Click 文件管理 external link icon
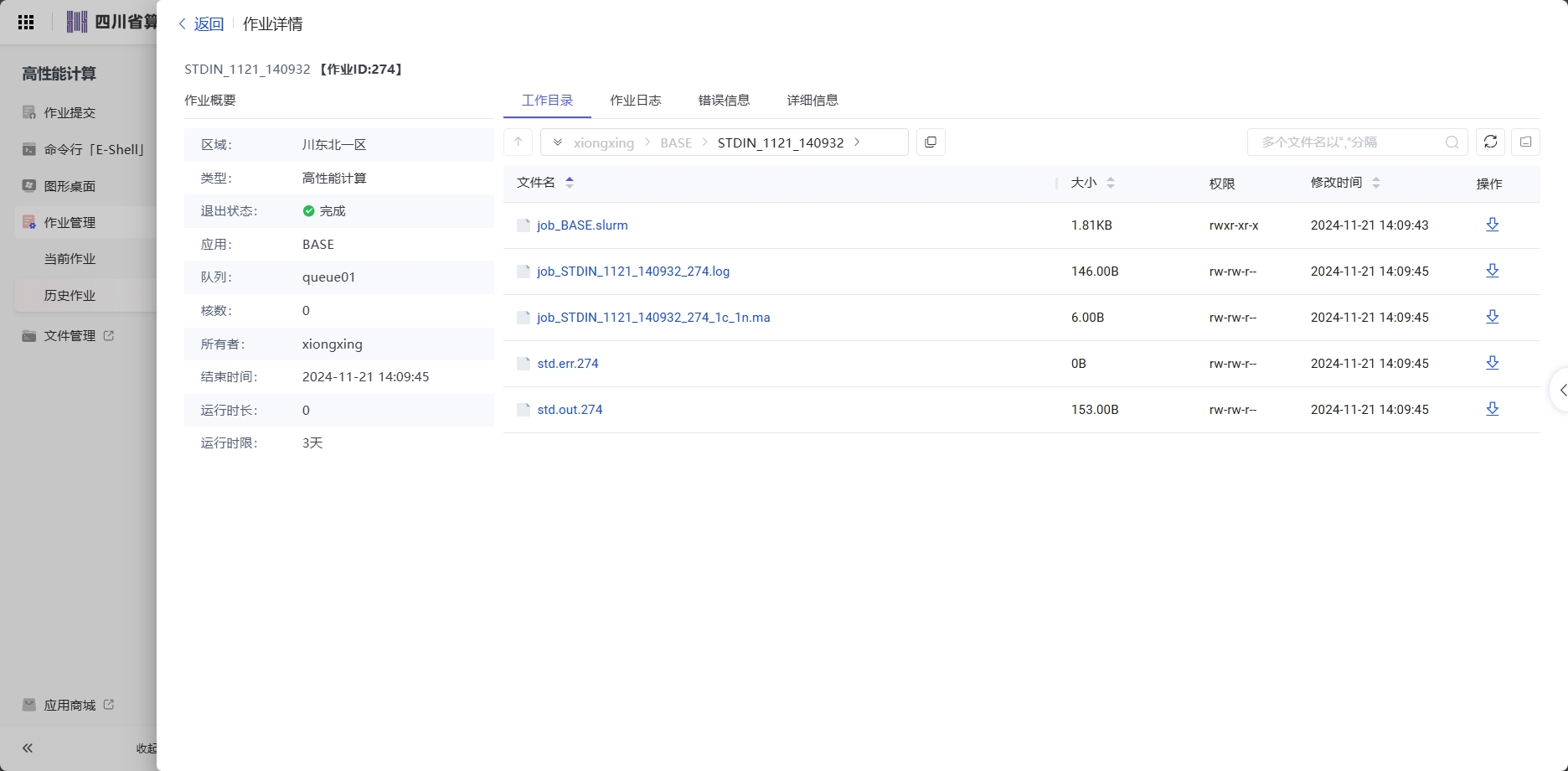Image resolution: width=1568 pixels, height=771 pixels. 109,335
